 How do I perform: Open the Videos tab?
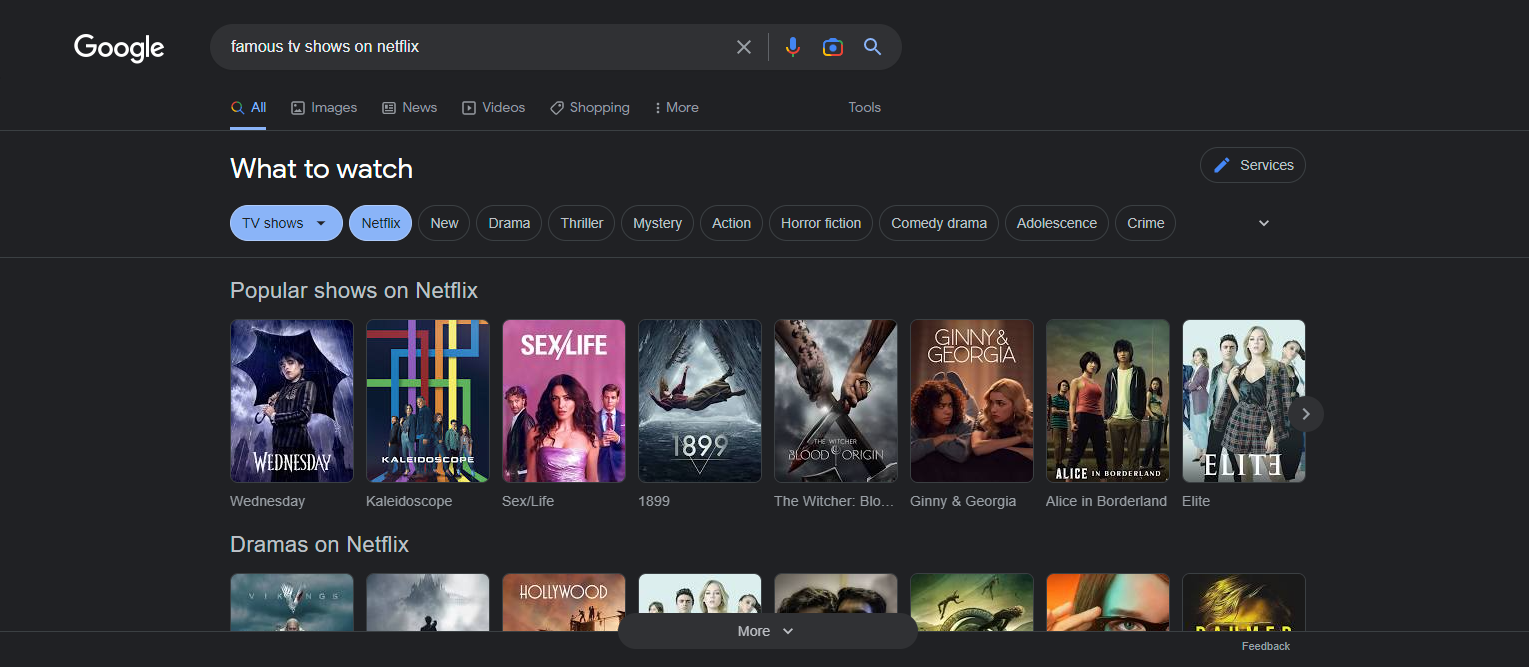tap(493, 108)
